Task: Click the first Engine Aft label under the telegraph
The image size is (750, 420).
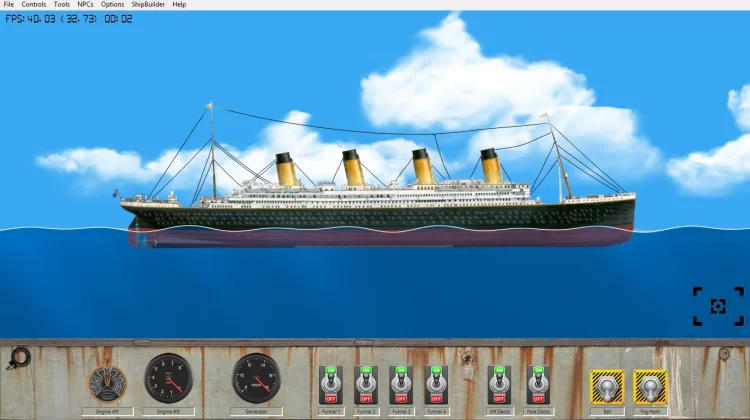Action: point(108,411)
